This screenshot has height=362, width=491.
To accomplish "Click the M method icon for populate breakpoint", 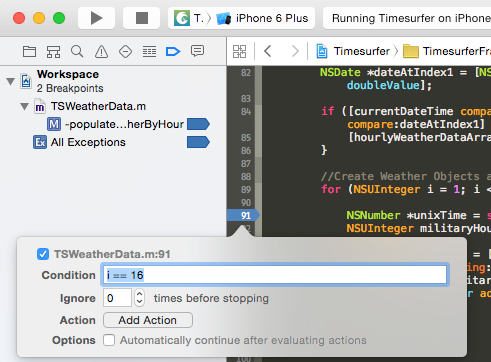I will [x=54, y=124].
